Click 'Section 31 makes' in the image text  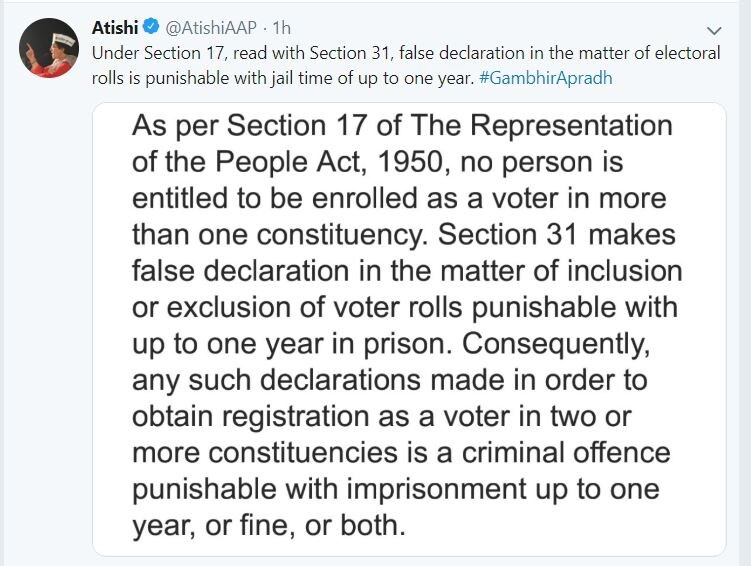[x=557, y=235]
